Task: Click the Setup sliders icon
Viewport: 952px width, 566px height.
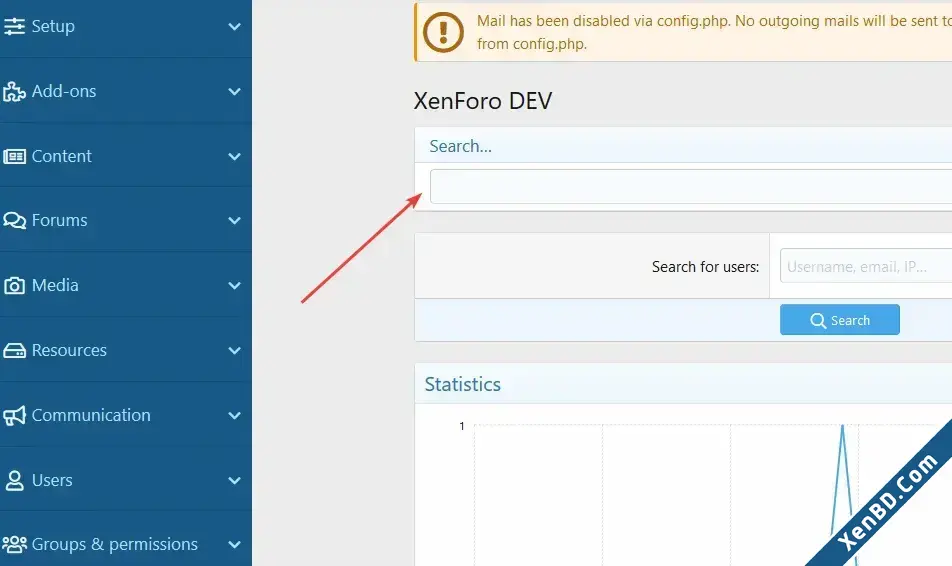Action: tap(14, 26)
